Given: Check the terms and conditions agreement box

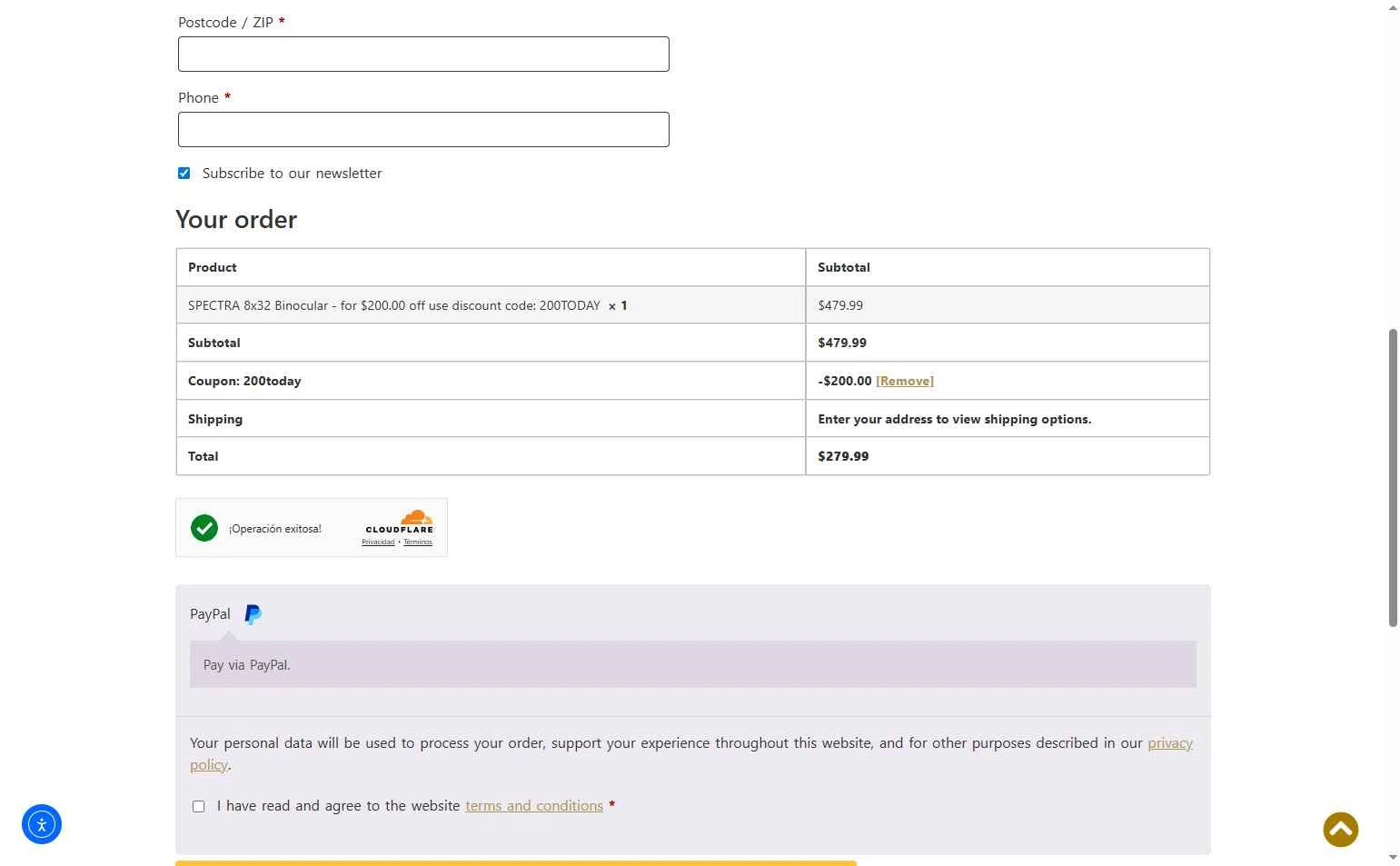Looking at the screenshot, I should (199, 806).
